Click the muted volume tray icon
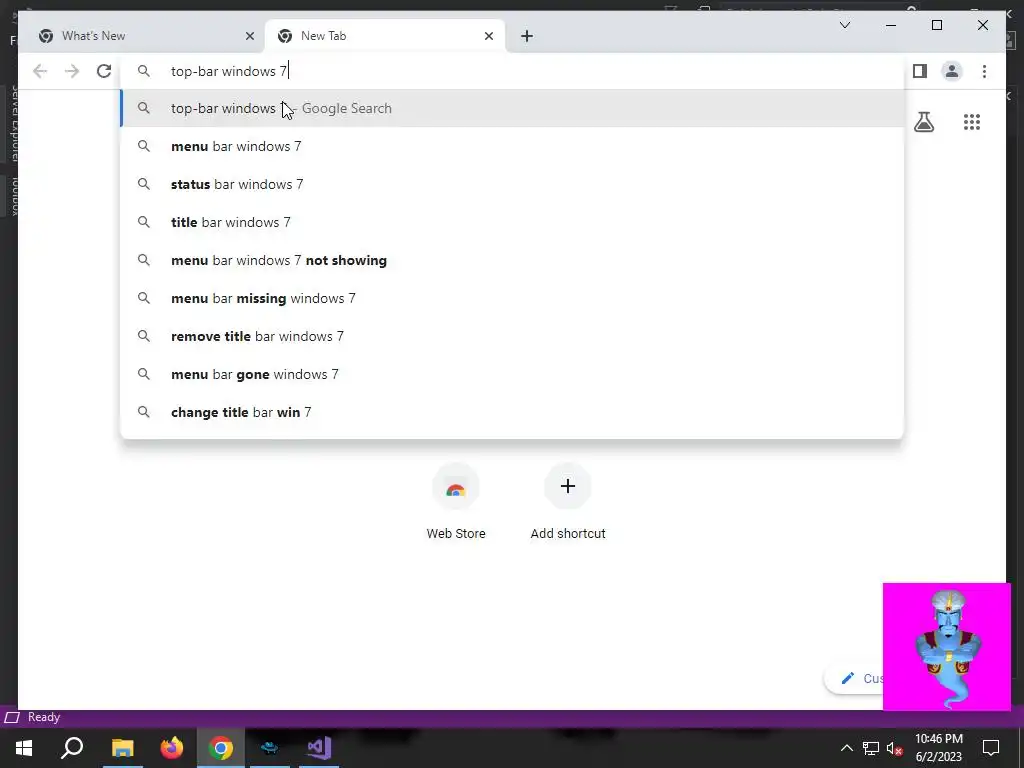This screenshot has height=768, width=1024. 895,748
